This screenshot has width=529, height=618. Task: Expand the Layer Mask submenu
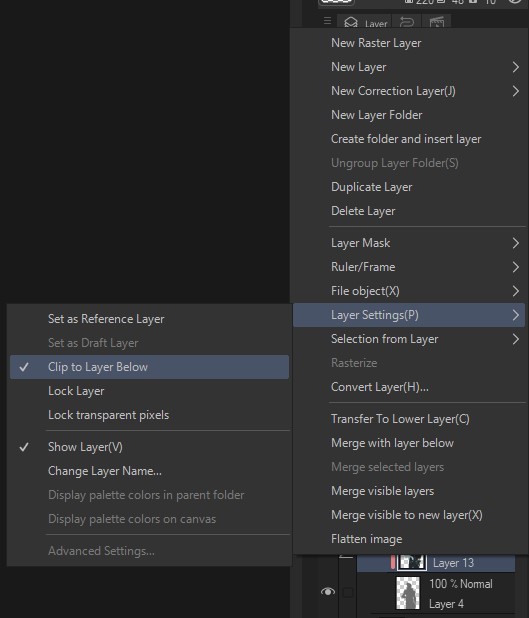409,243
